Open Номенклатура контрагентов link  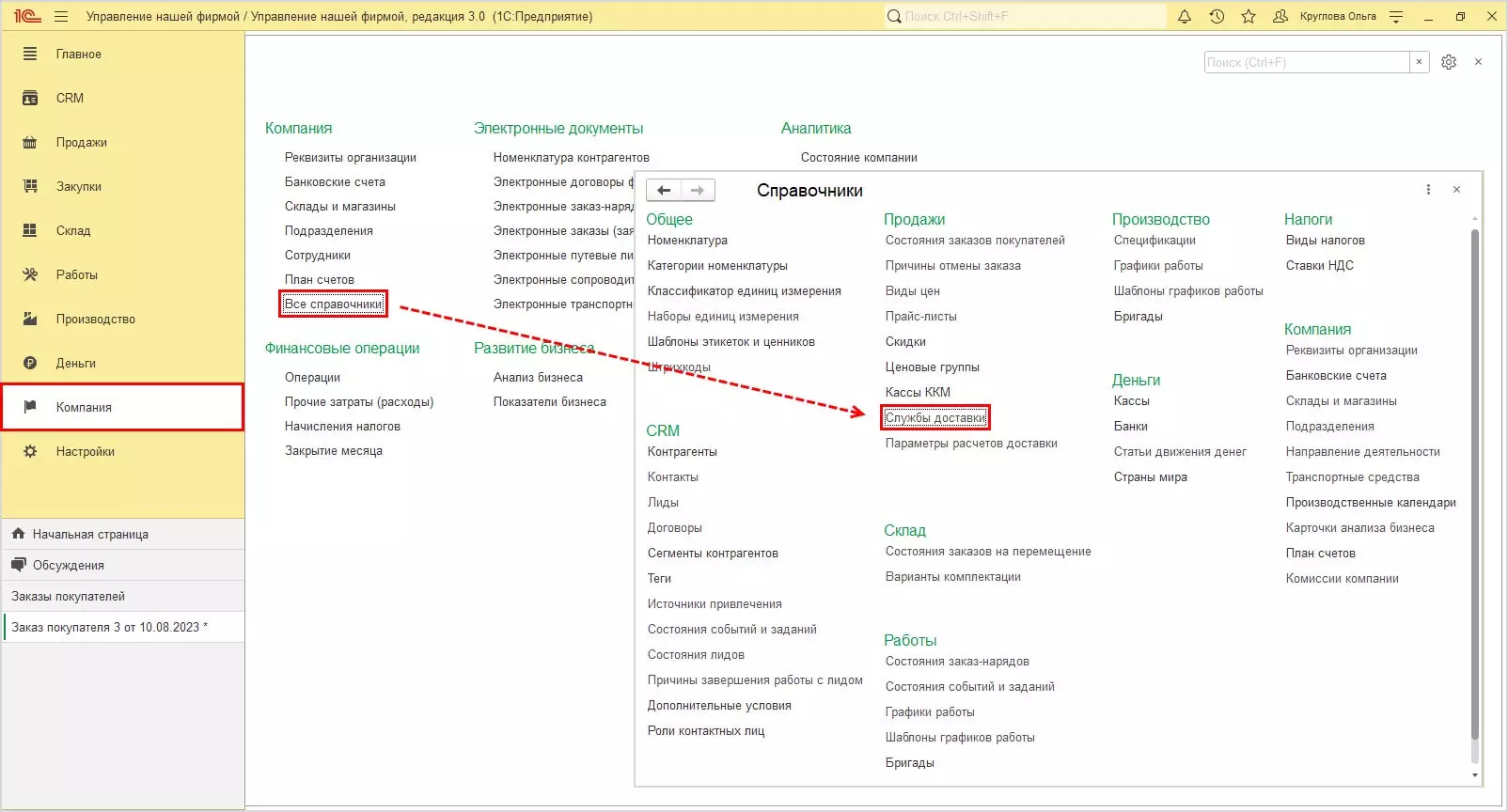(572, 157)
